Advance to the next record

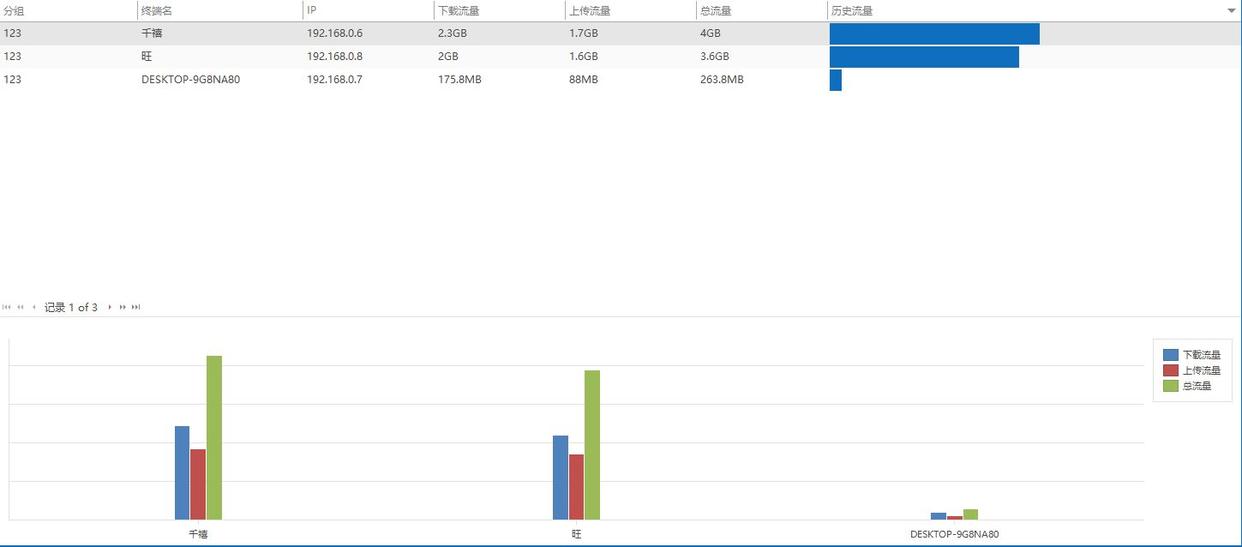pyautogui.click(x=109, y=307)
